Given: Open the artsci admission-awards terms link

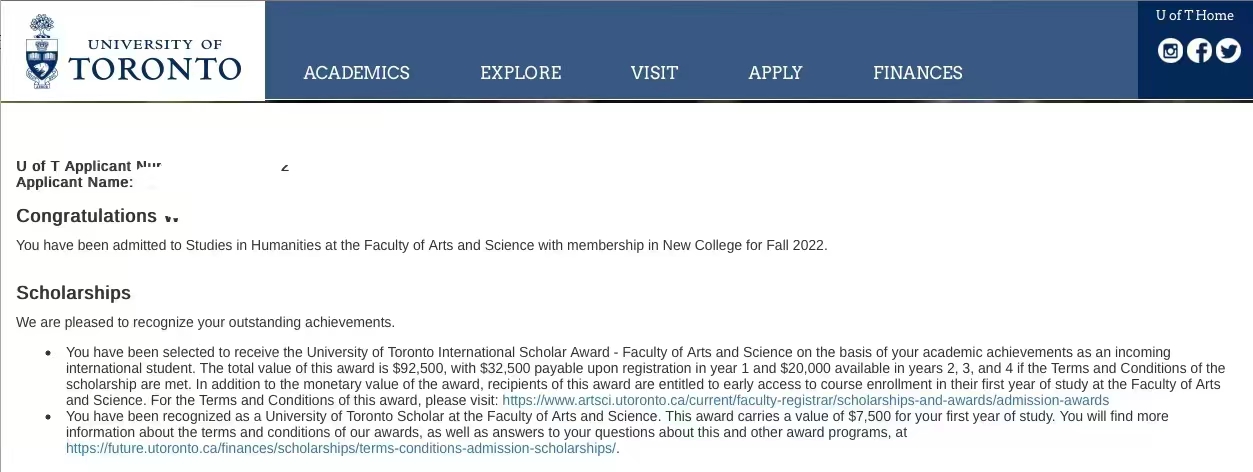Looking at the screenshot, I should point(805,400).
